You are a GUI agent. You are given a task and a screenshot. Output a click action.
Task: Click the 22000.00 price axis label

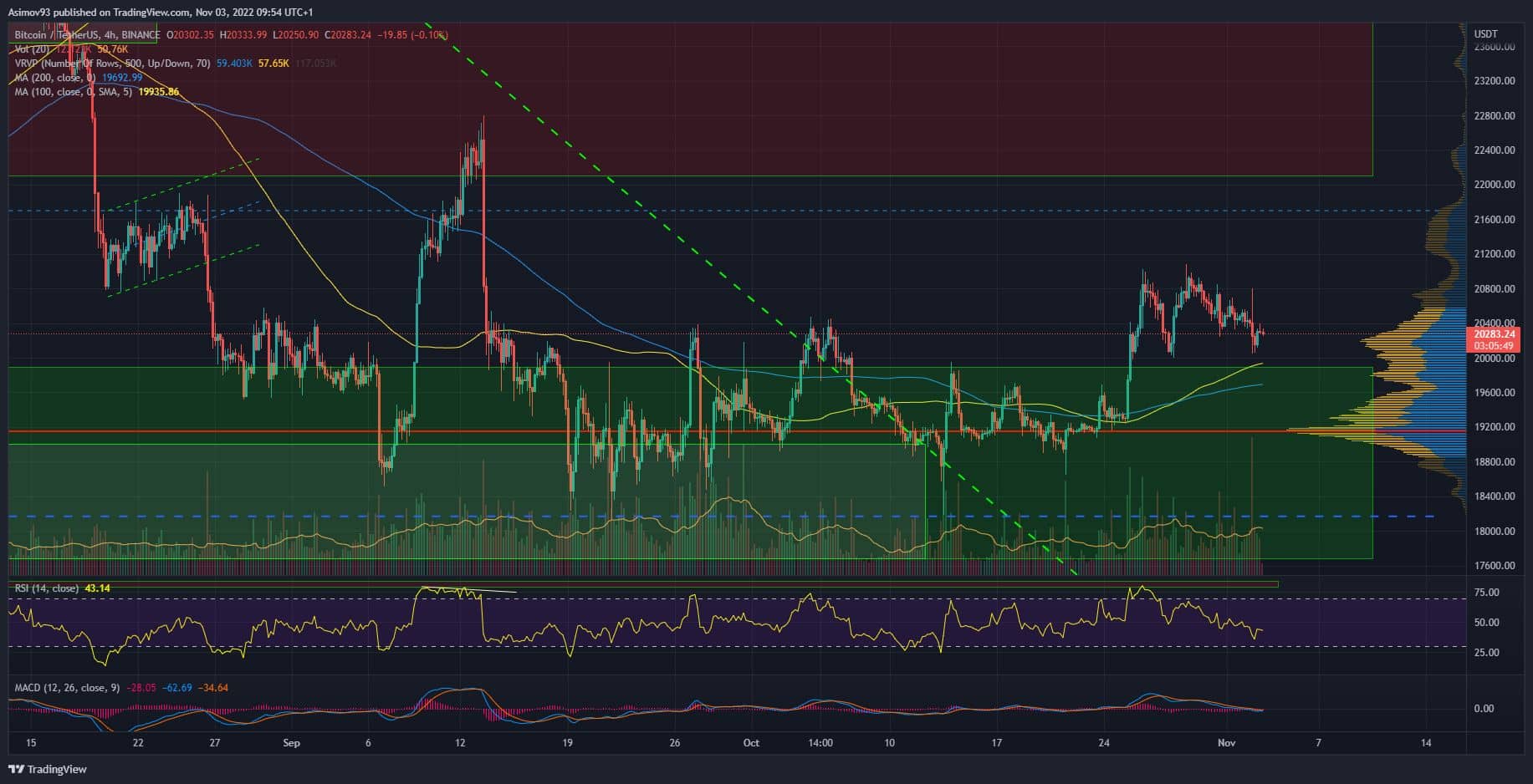click(1495, 185)
